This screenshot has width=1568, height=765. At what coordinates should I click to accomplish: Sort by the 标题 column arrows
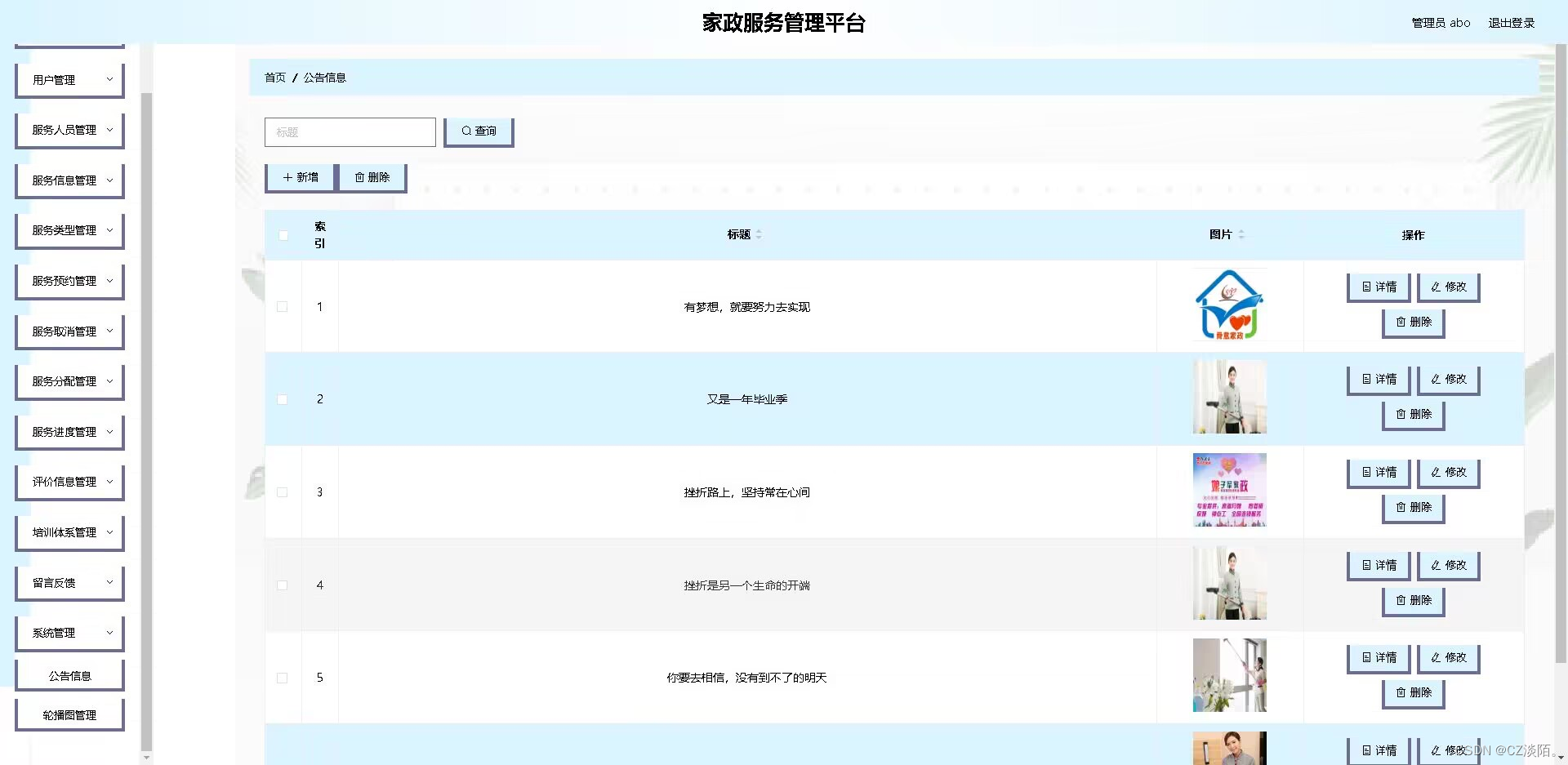[759, 234]
